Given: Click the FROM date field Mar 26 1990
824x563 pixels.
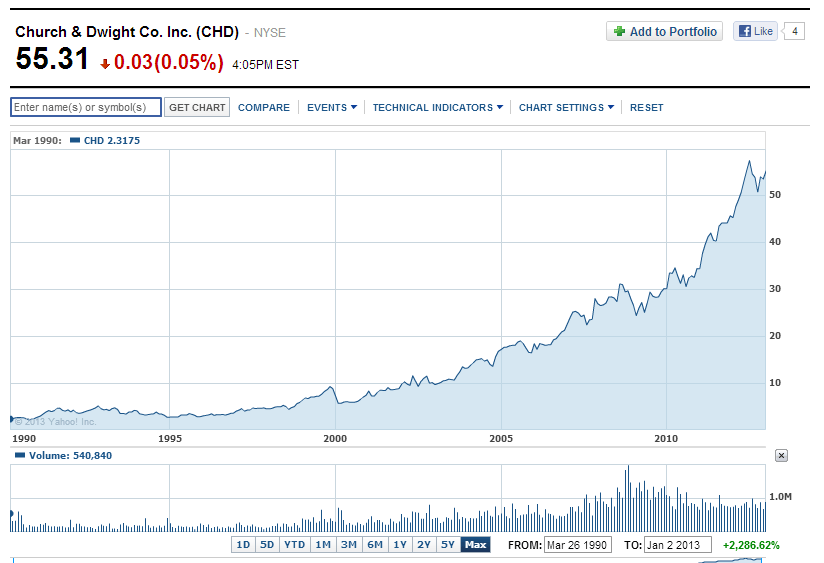Looking at the screenshot, I should pyautogui.click(x=578, y=545).
